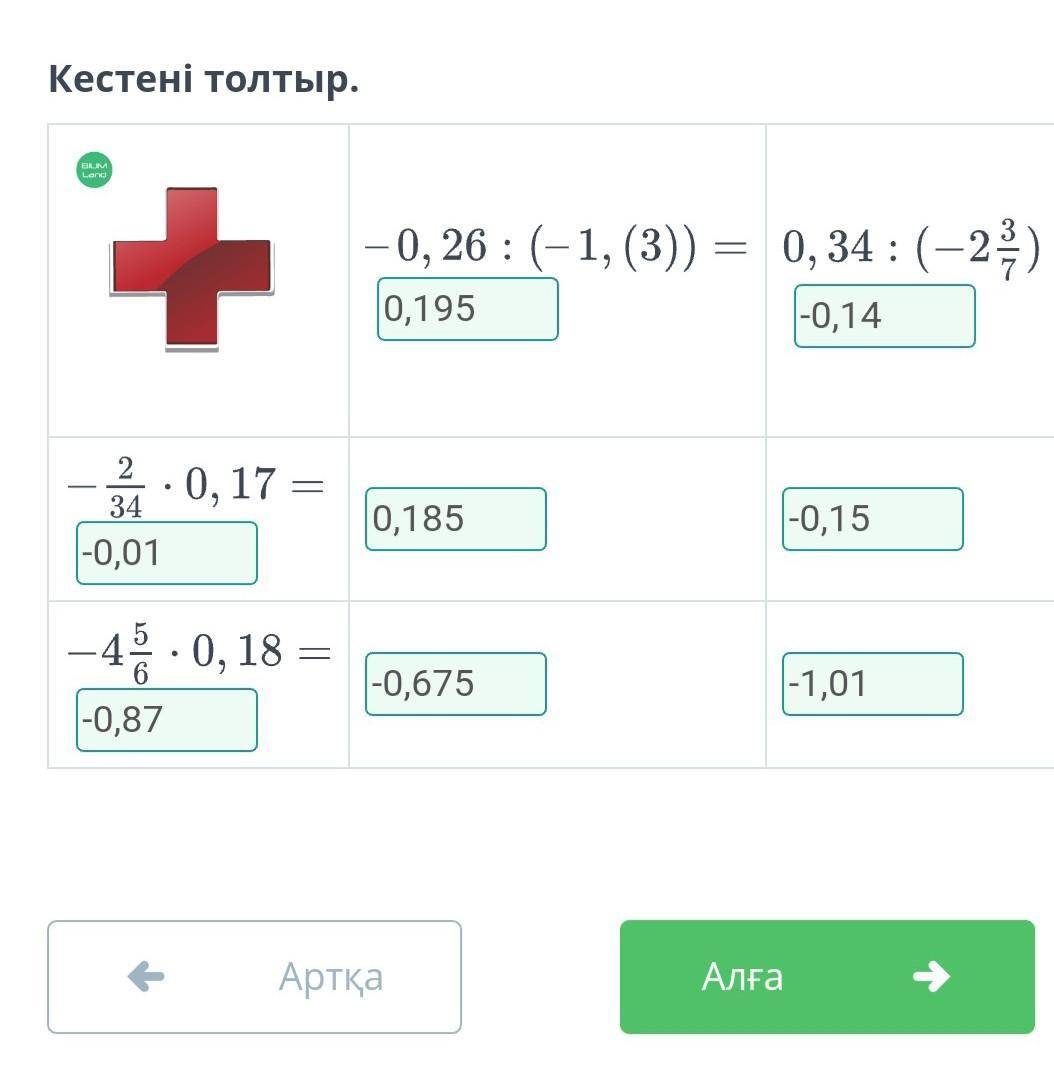
Task: Select the input box with -0,14
Action: (884, 316)
